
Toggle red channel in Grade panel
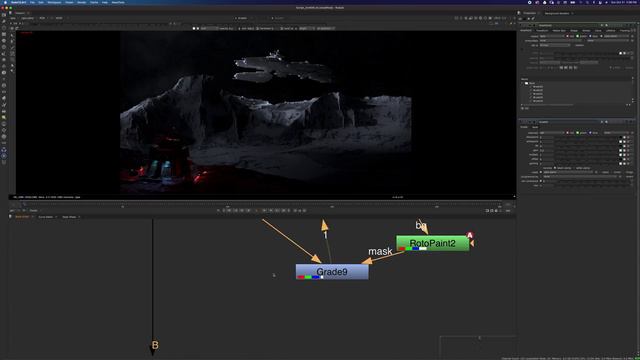[568, 133]
